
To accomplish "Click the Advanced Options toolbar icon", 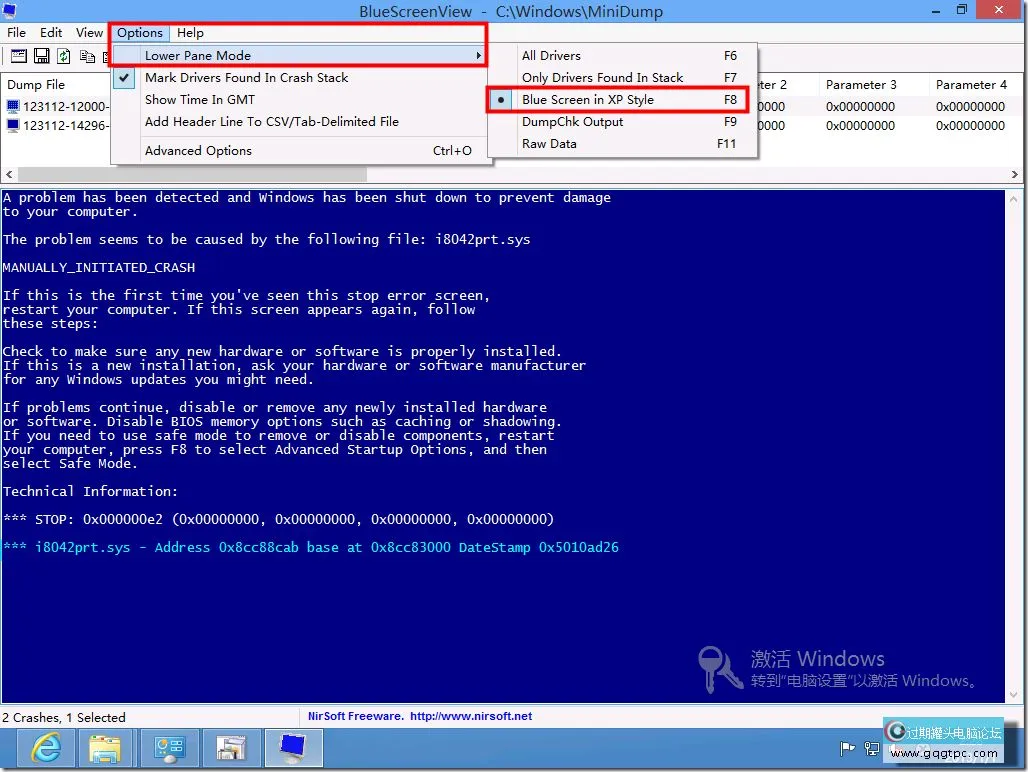I will [x=17, y=56].
